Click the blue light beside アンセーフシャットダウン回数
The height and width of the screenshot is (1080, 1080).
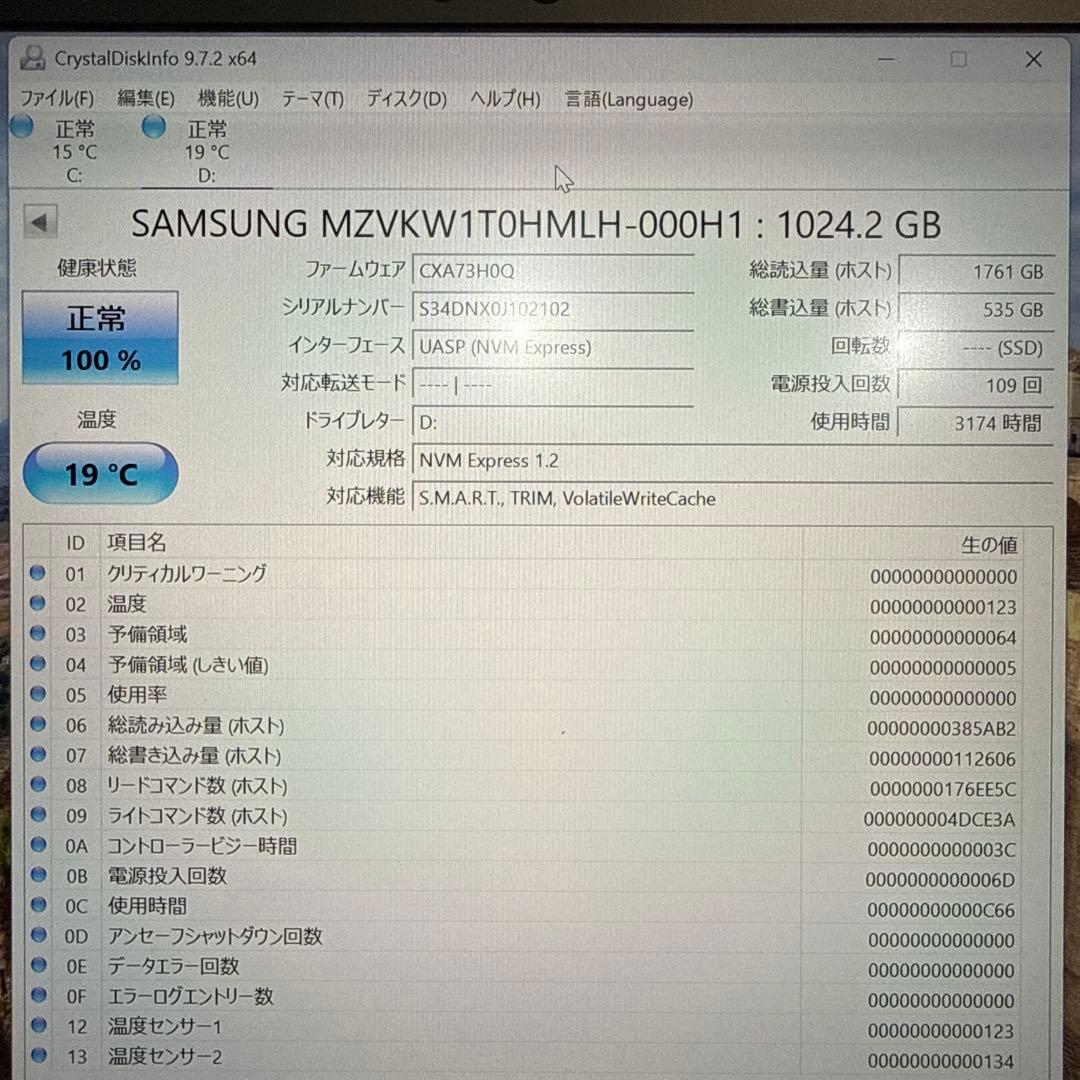[37, 934]
